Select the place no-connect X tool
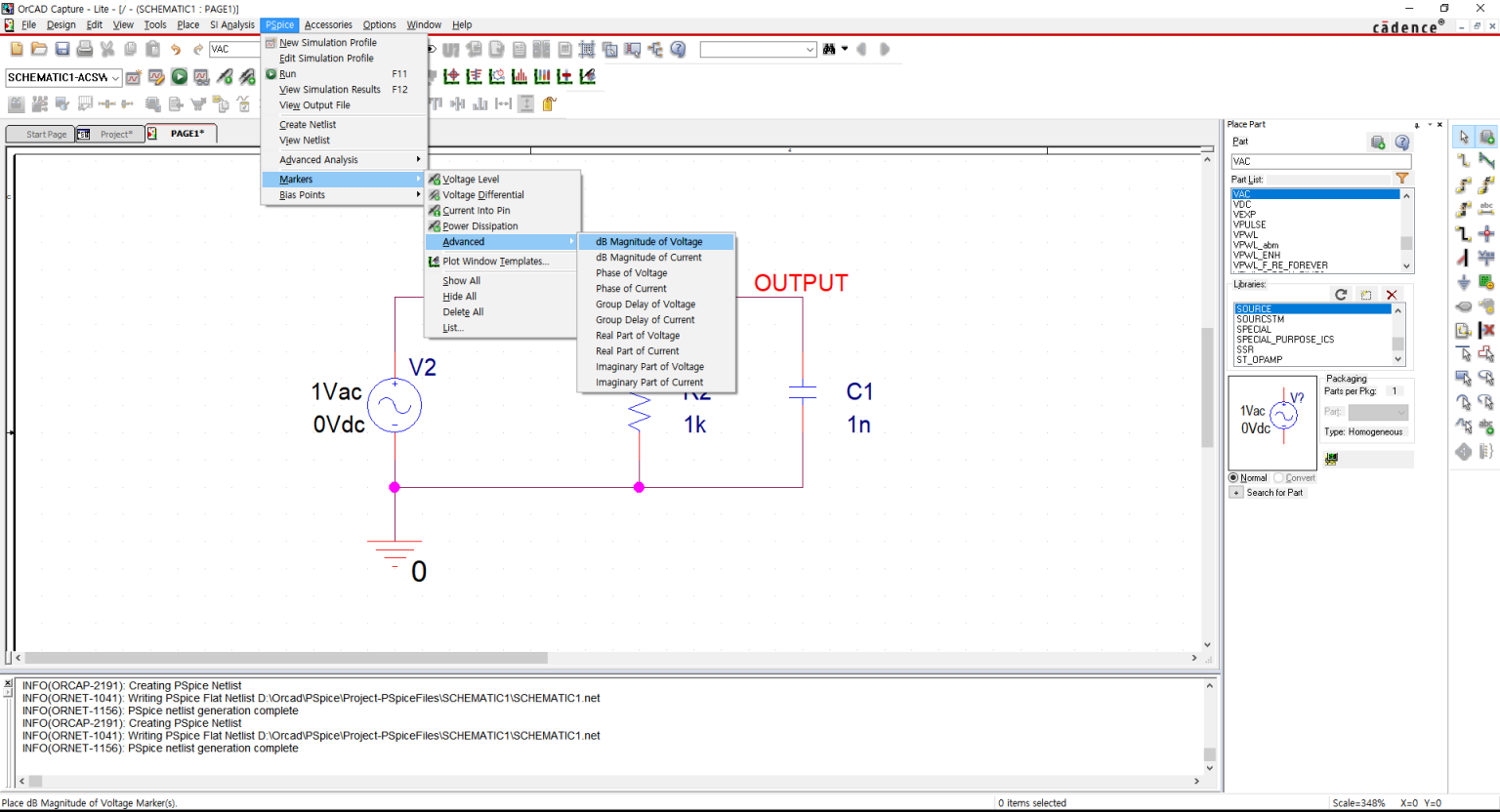Viewport: 1500px width, 812px height. [x=1486, y=331]
